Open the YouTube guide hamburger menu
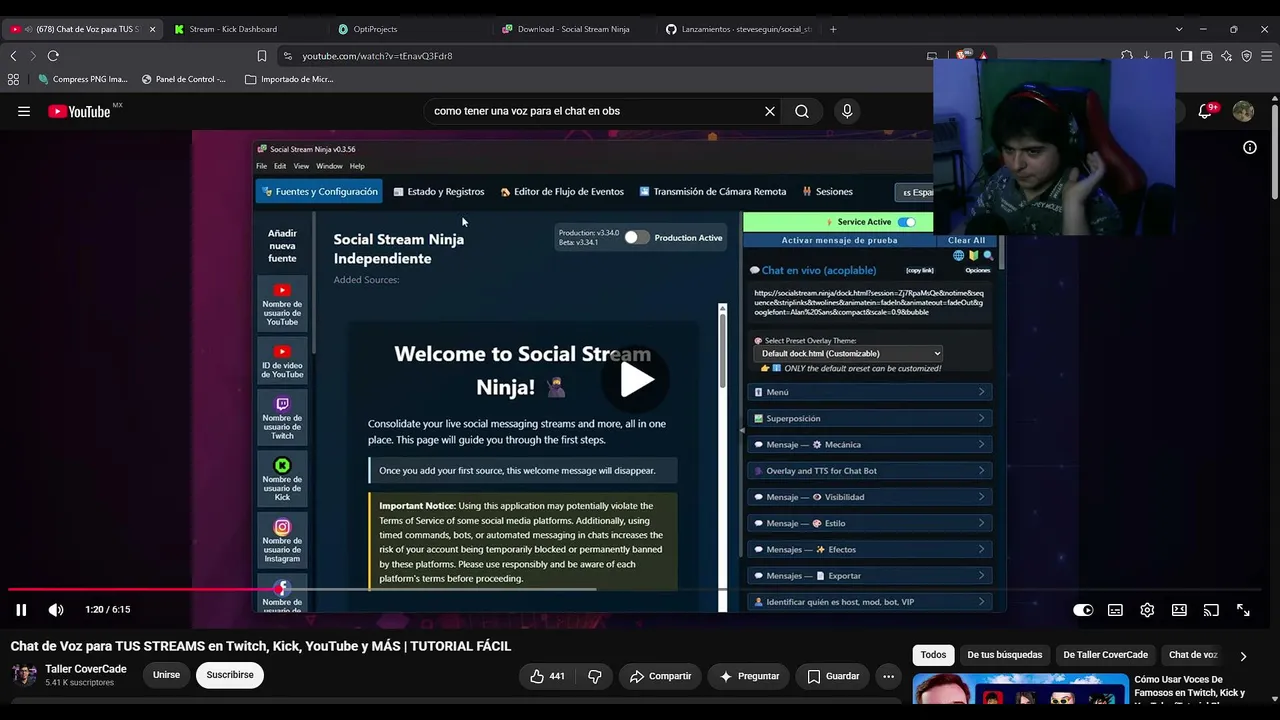1280x720 pixels. coord(24,111)
